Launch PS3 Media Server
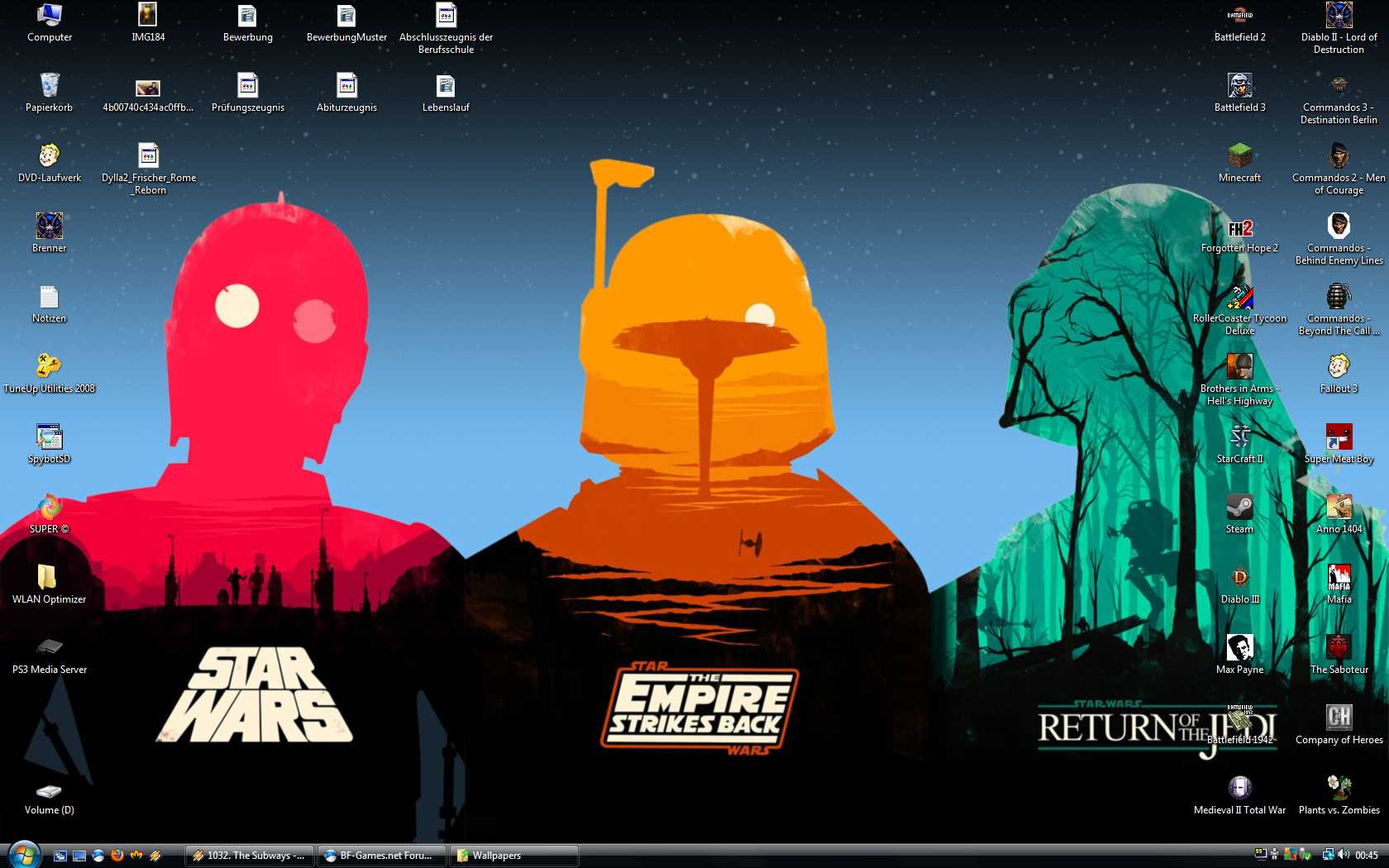 click(x=50, y=656)
